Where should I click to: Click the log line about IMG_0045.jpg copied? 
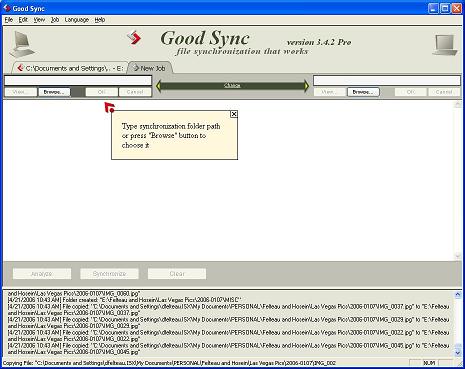(228, 349)
